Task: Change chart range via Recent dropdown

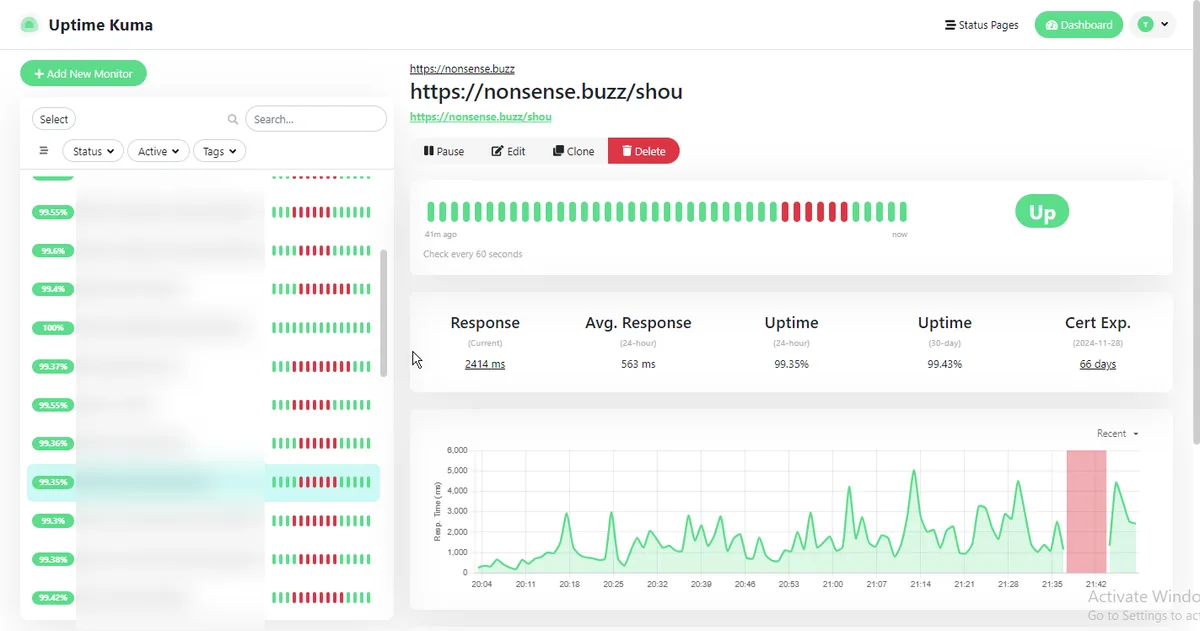Action: [x=1117, y=433]
